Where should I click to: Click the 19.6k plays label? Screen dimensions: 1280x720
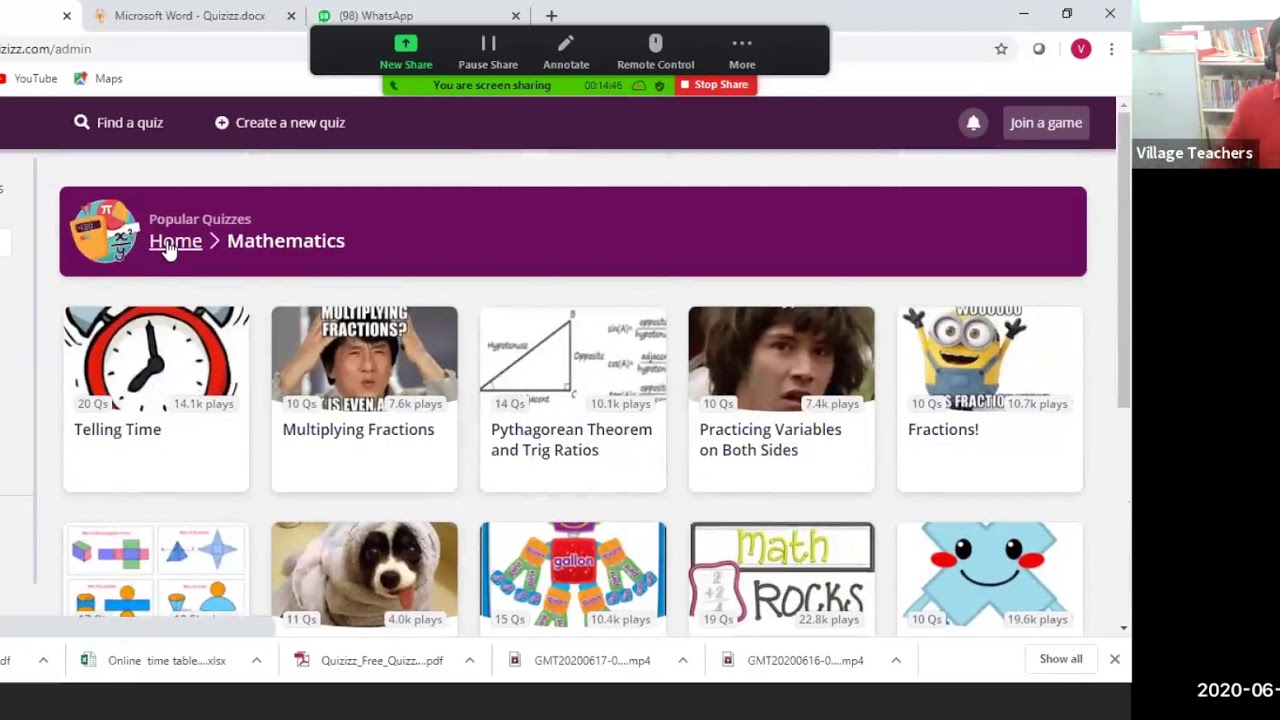[1037, 620]
